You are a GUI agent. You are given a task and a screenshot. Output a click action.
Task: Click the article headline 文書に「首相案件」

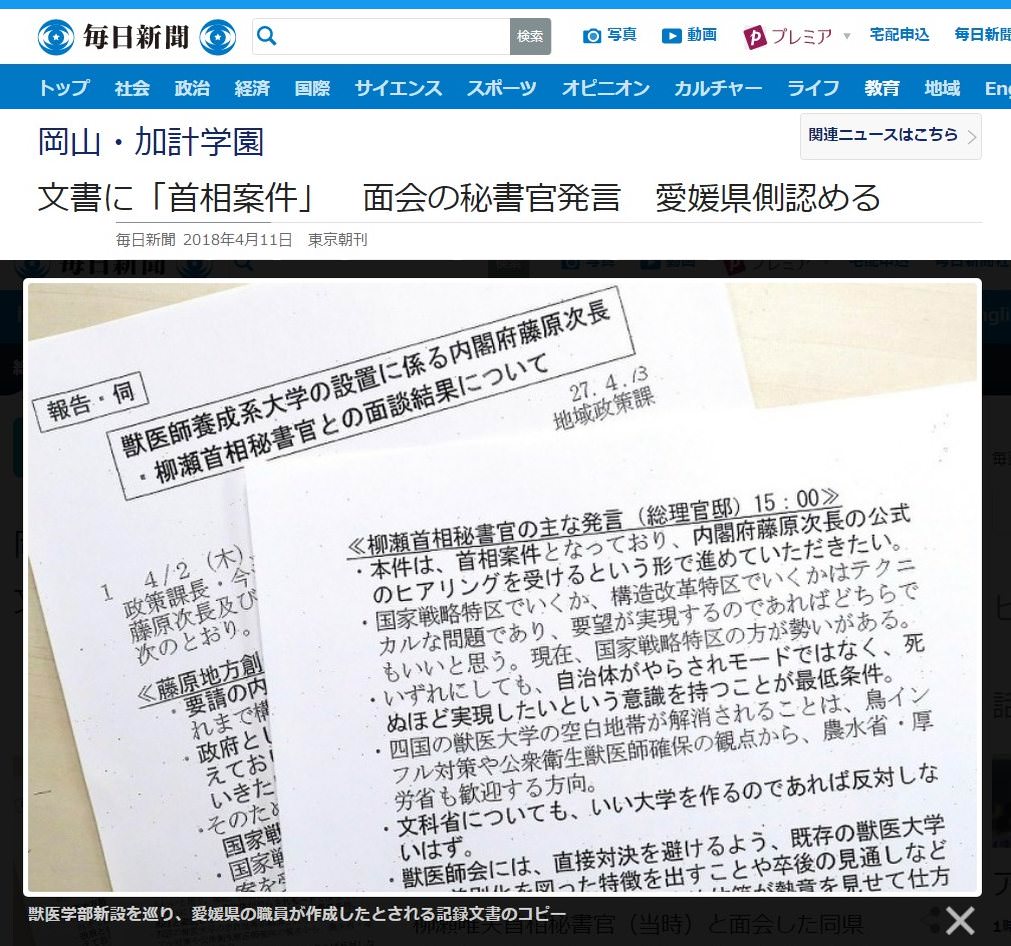click(459, 197)
